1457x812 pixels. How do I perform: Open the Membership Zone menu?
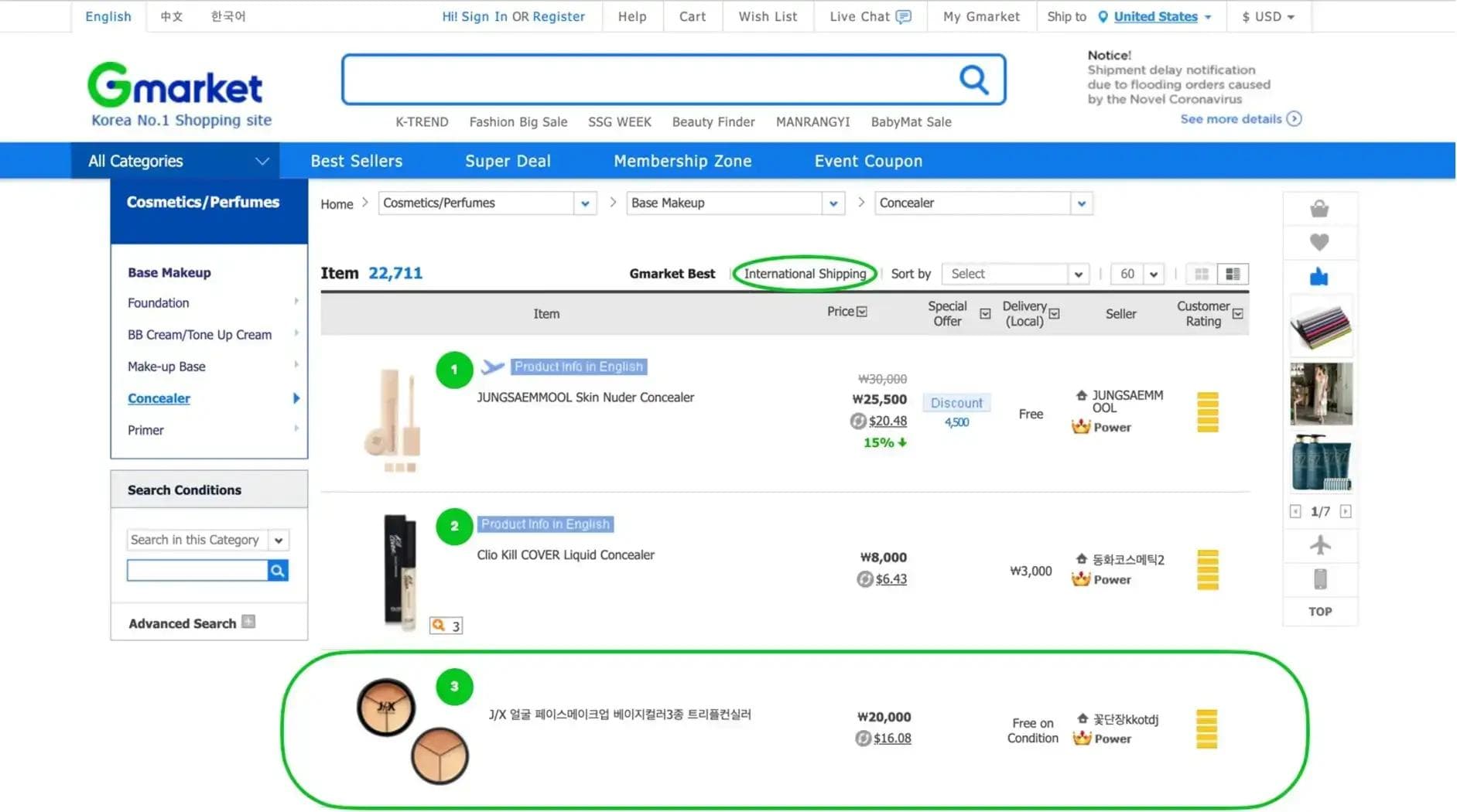pyautogui.click(x=682, y=160)
